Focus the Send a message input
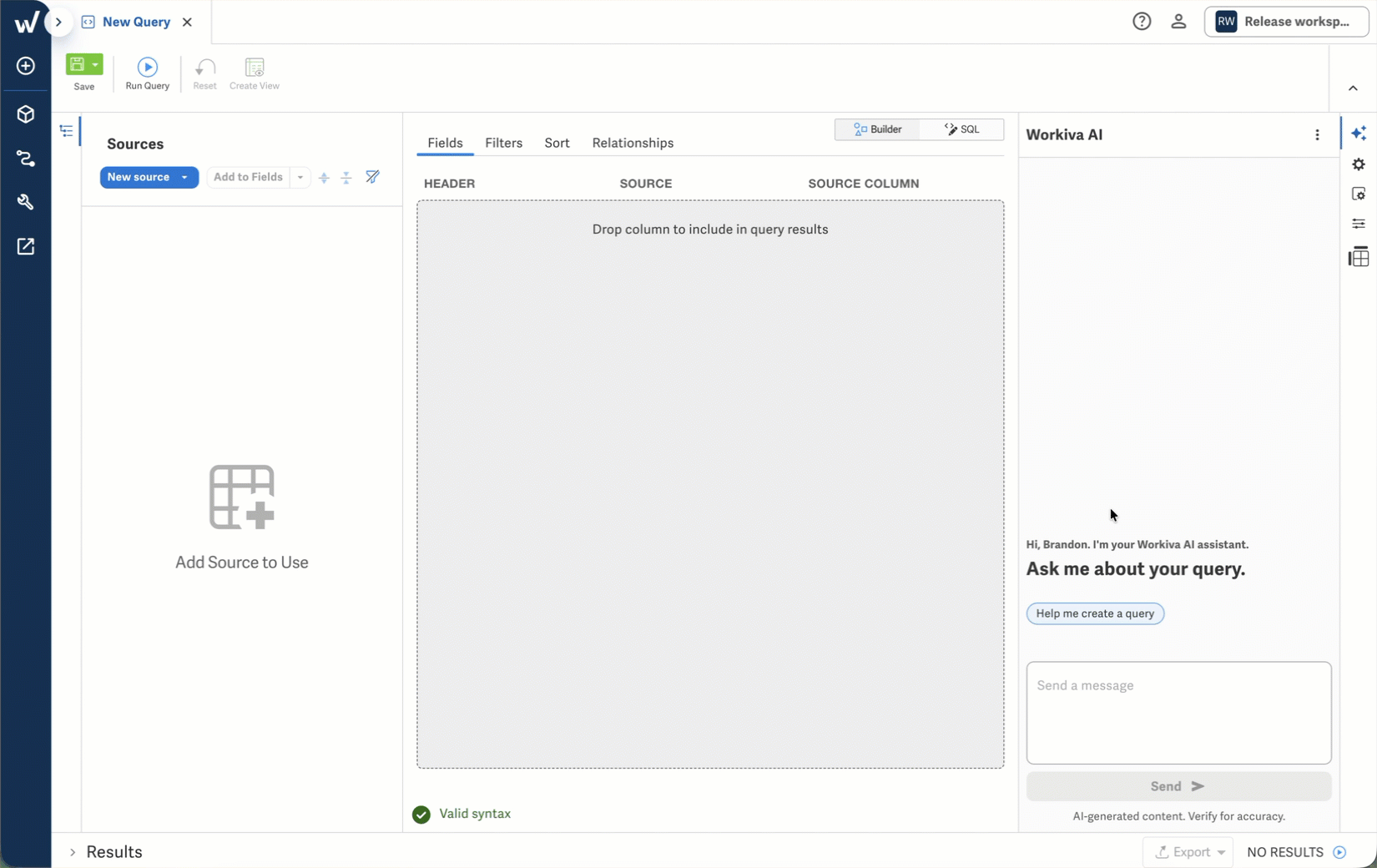This screenshot has width=1377, height=868. click(x=1178, y=713)
